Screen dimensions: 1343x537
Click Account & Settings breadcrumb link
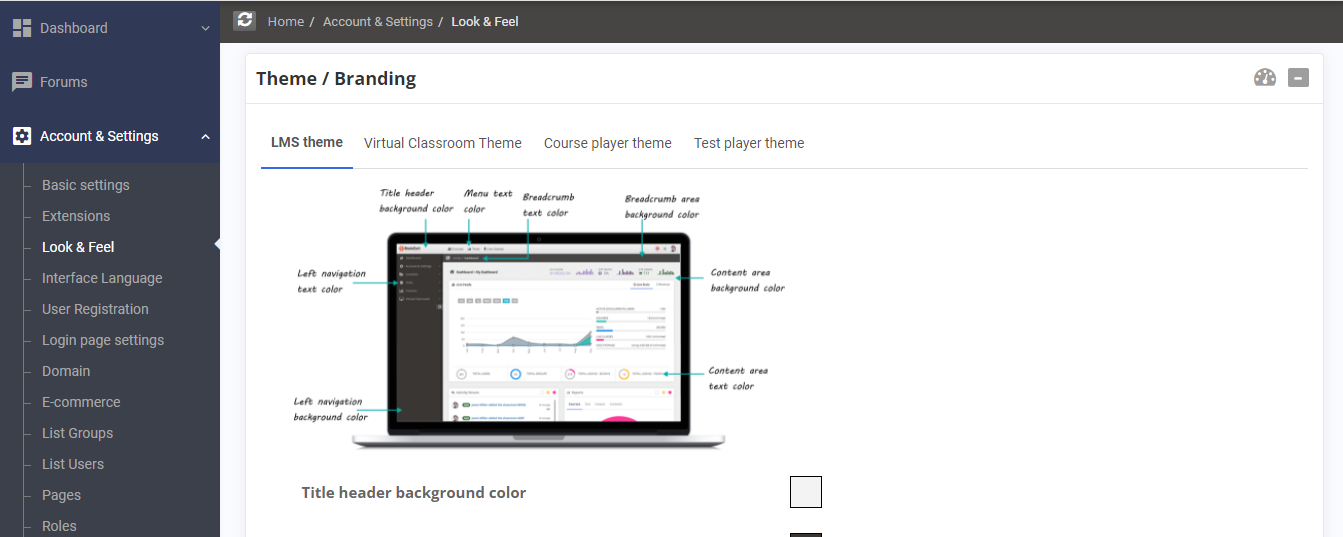(x=378, y=21)
